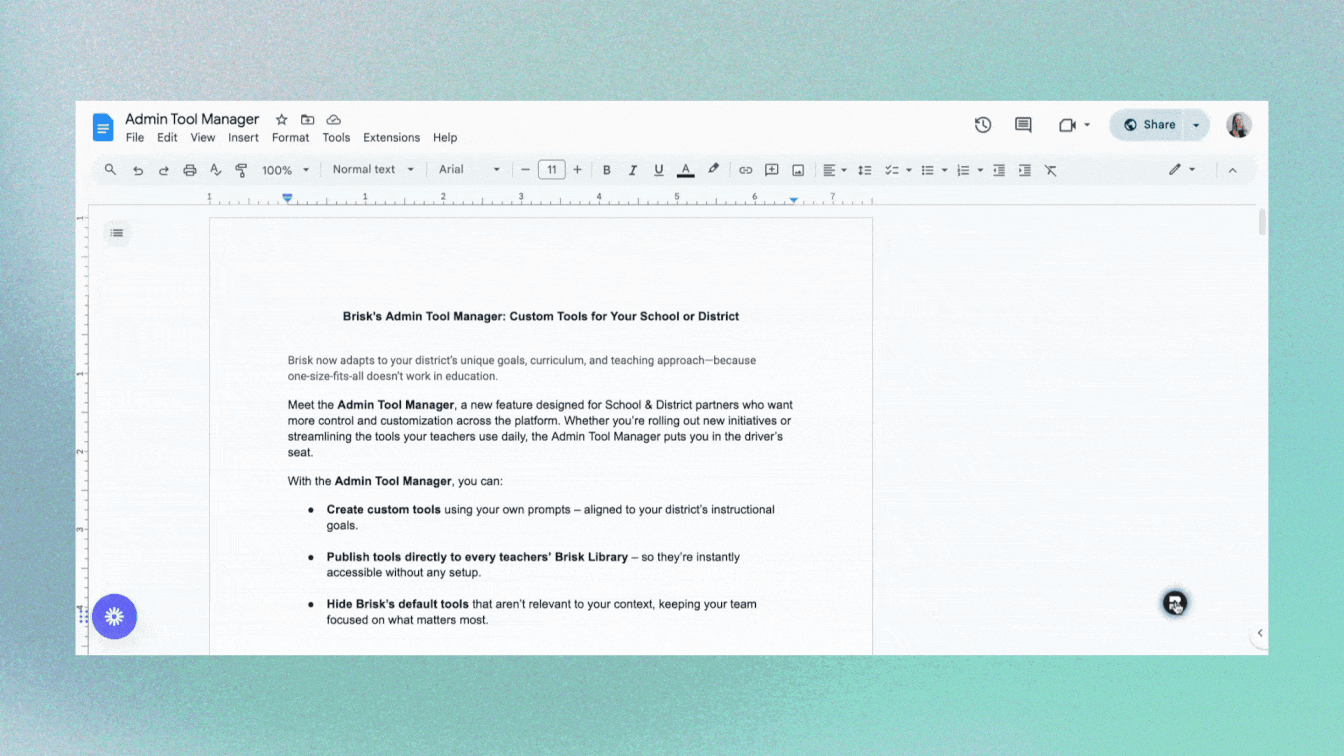This screenshot has height=756, width=1344.
Task: Click the heading "Brisk's Admin Tool Manager: Custom Tools"
Action: (x=541, y=316)
